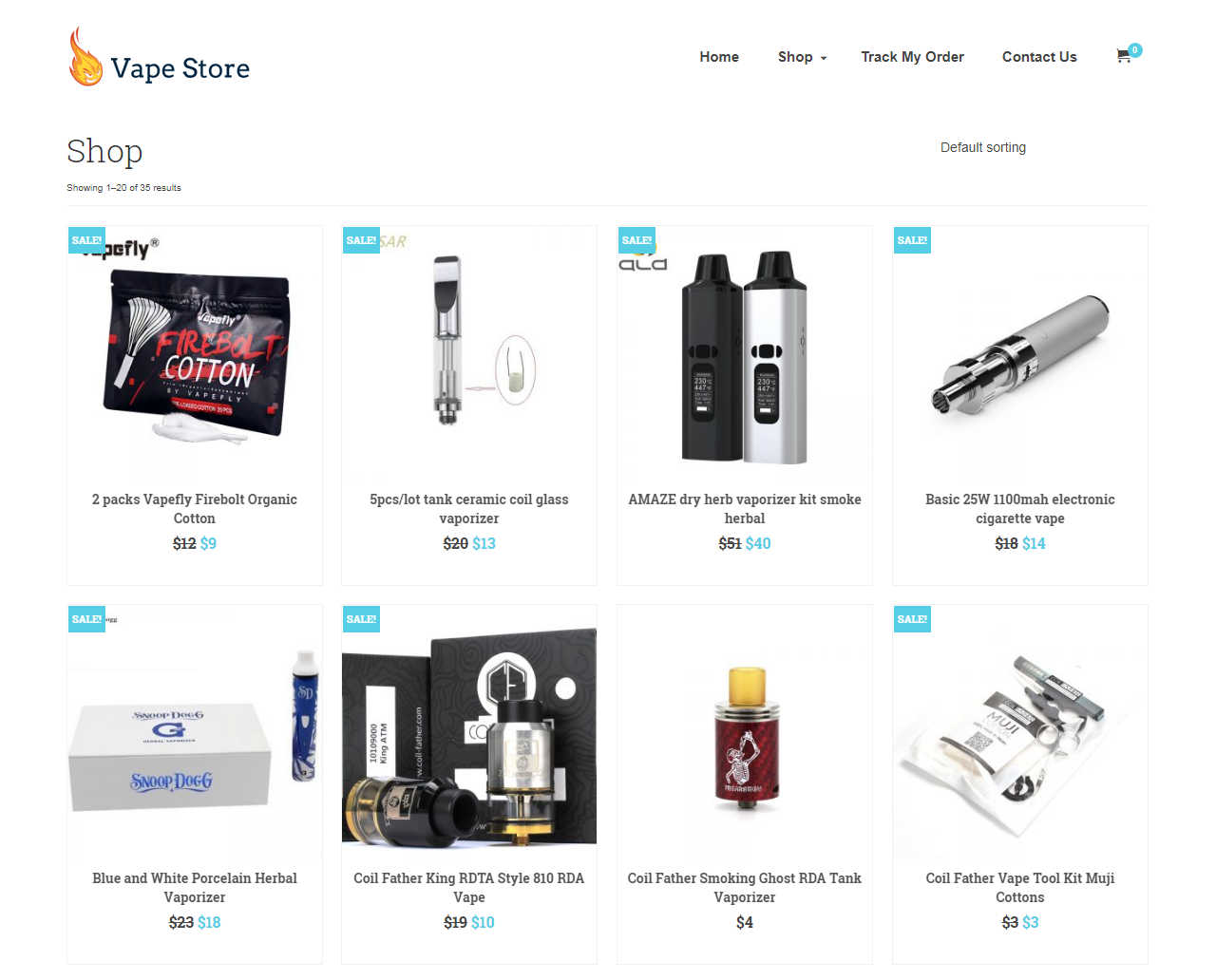
Task: Open Track My Order page
Action: [912, 57]
